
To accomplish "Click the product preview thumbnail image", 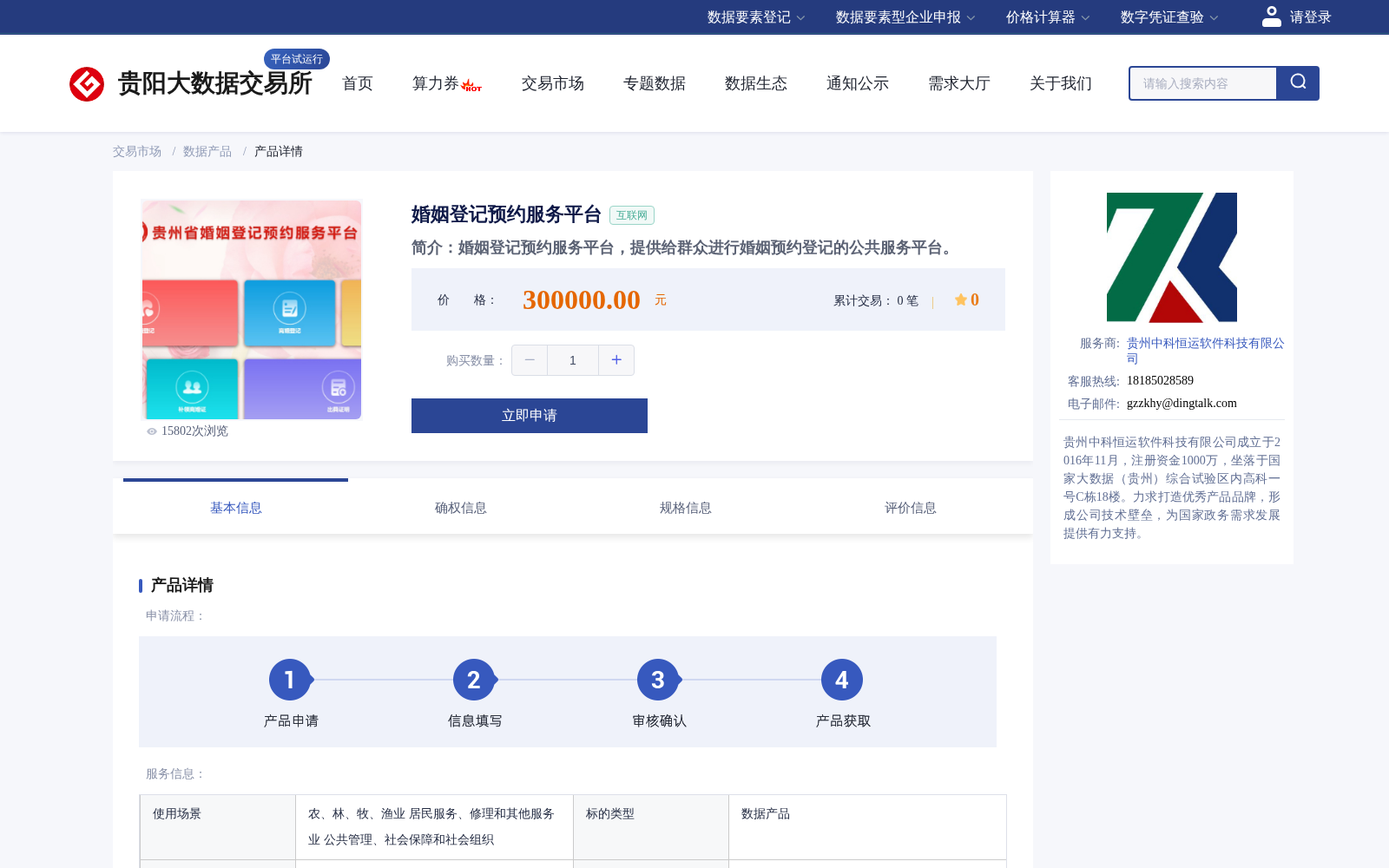I will point(252,310).
